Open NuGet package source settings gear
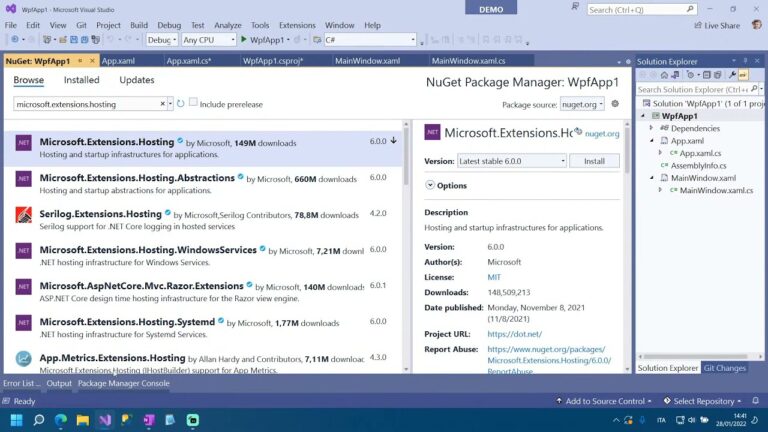The width and height of the screenshot is (768, 432). (615, 104)
